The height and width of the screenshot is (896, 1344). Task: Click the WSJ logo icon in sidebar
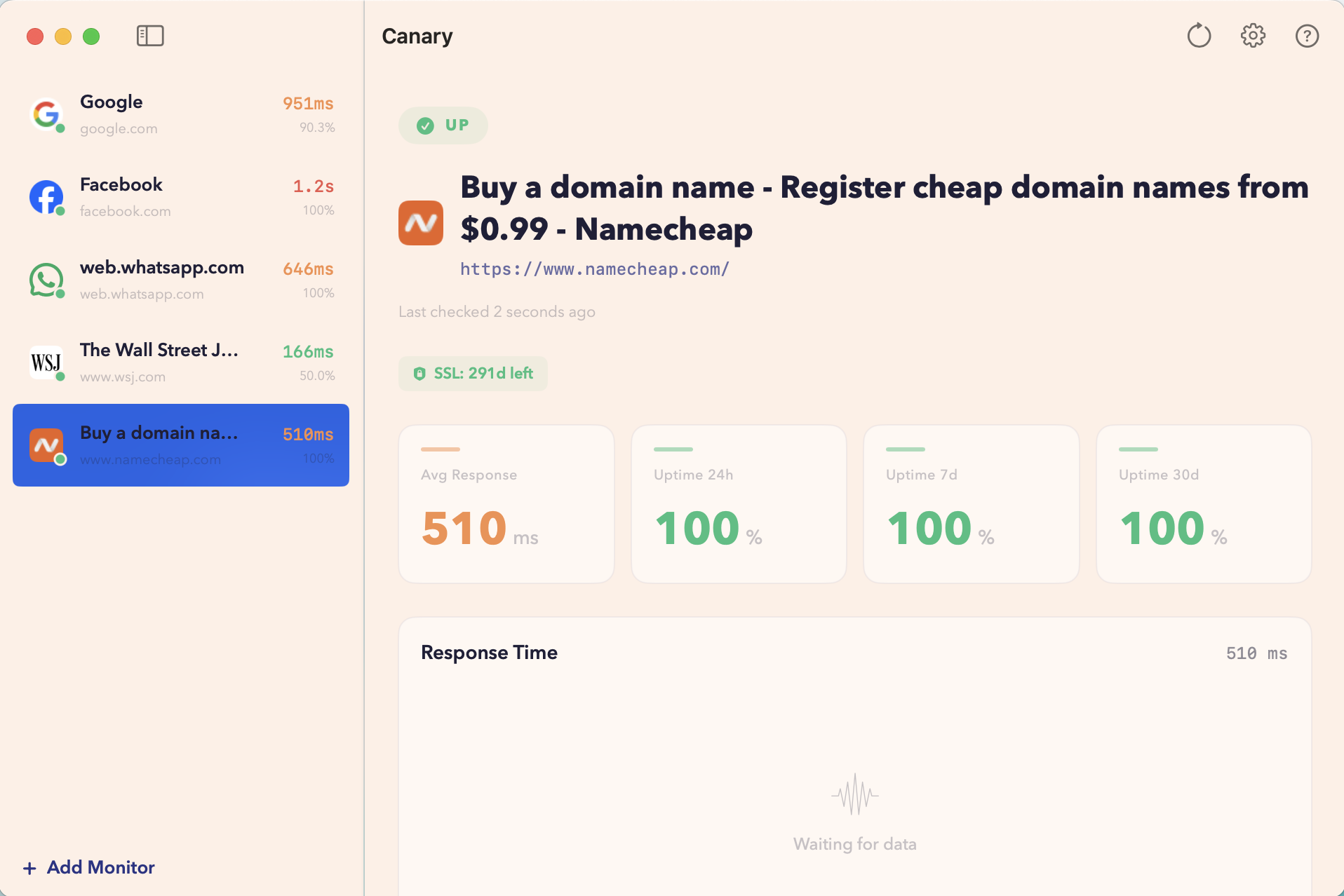click(x=46, y=362)
